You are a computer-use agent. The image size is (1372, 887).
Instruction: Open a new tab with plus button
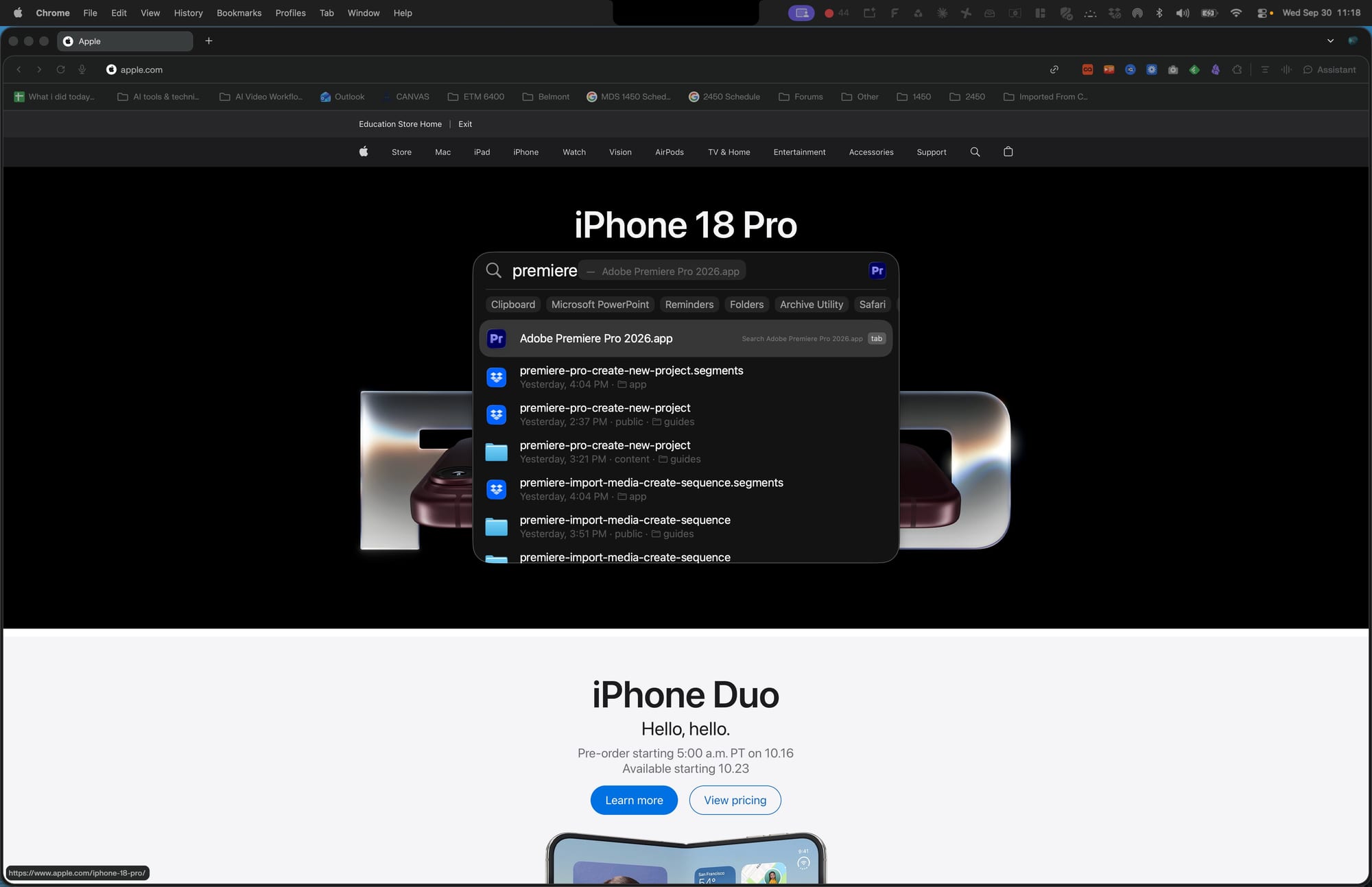(x=209, y=41)
